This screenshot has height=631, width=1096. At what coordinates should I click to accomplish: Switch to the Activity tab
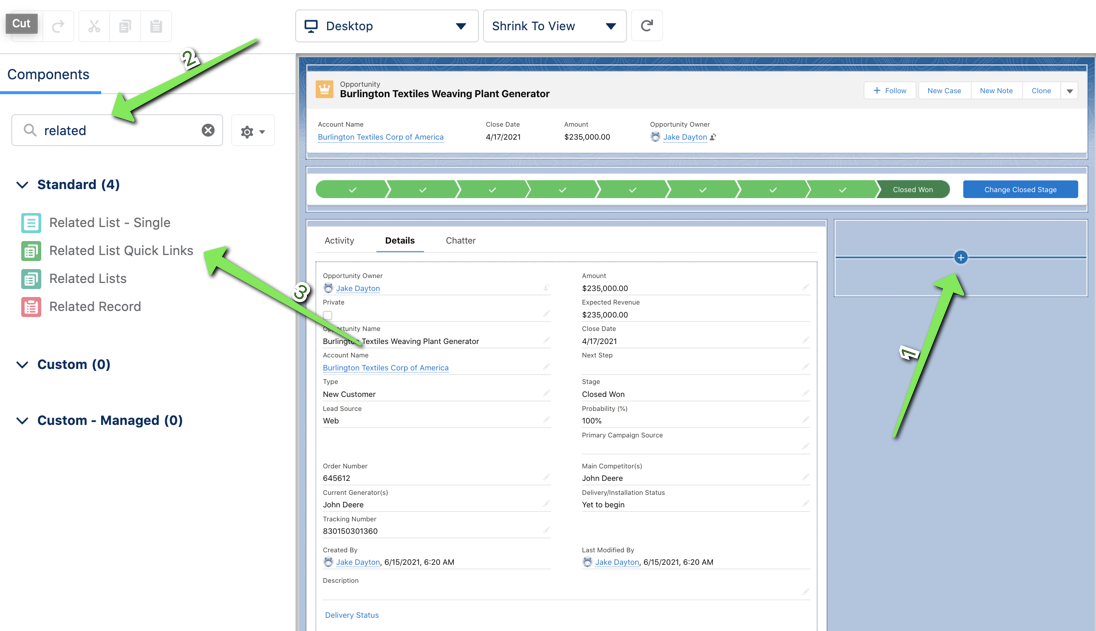pyautogui.click(x=339, y=240)
